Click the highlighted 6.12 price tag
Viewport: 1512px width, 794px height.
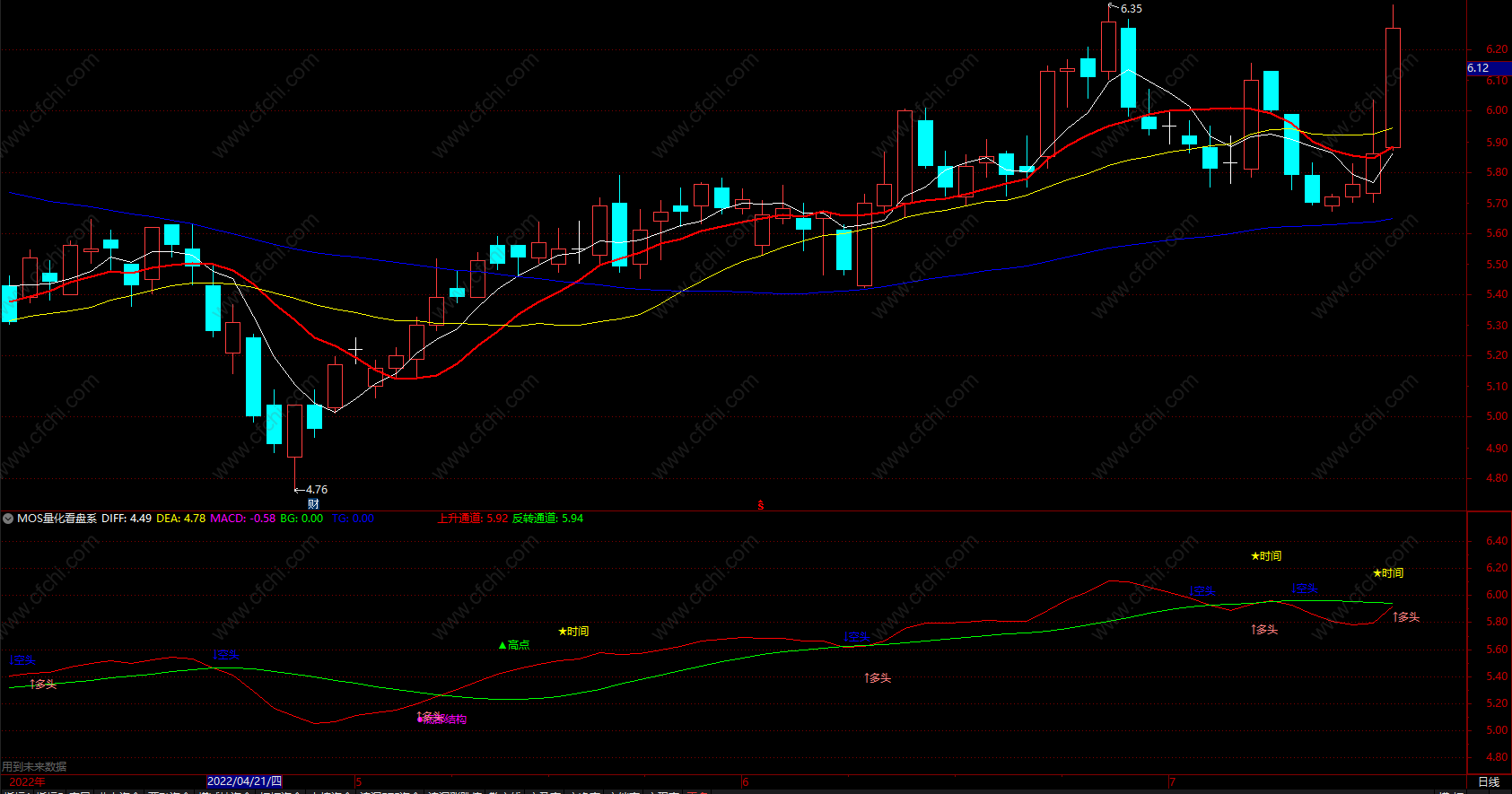point(1489,68)
